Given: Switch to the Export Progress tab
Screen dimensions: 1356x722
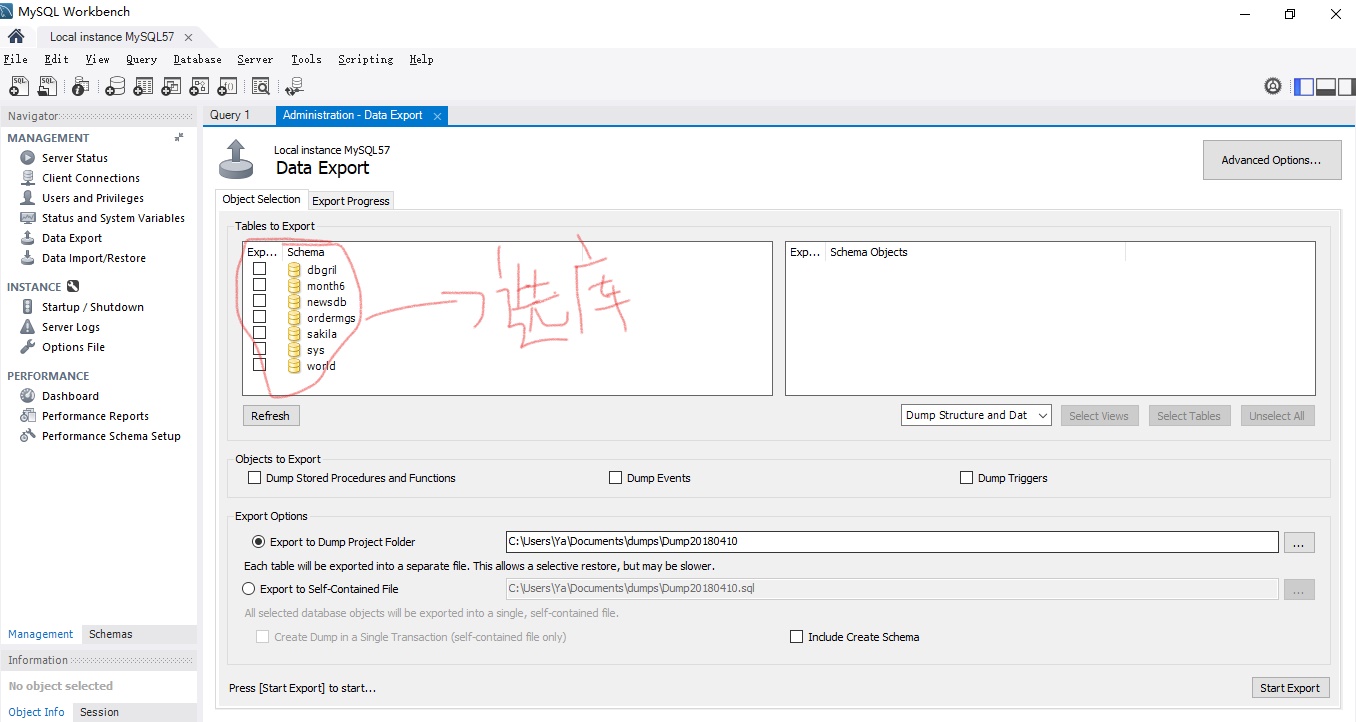Looking at the screenshot, I should click(351, 201).
